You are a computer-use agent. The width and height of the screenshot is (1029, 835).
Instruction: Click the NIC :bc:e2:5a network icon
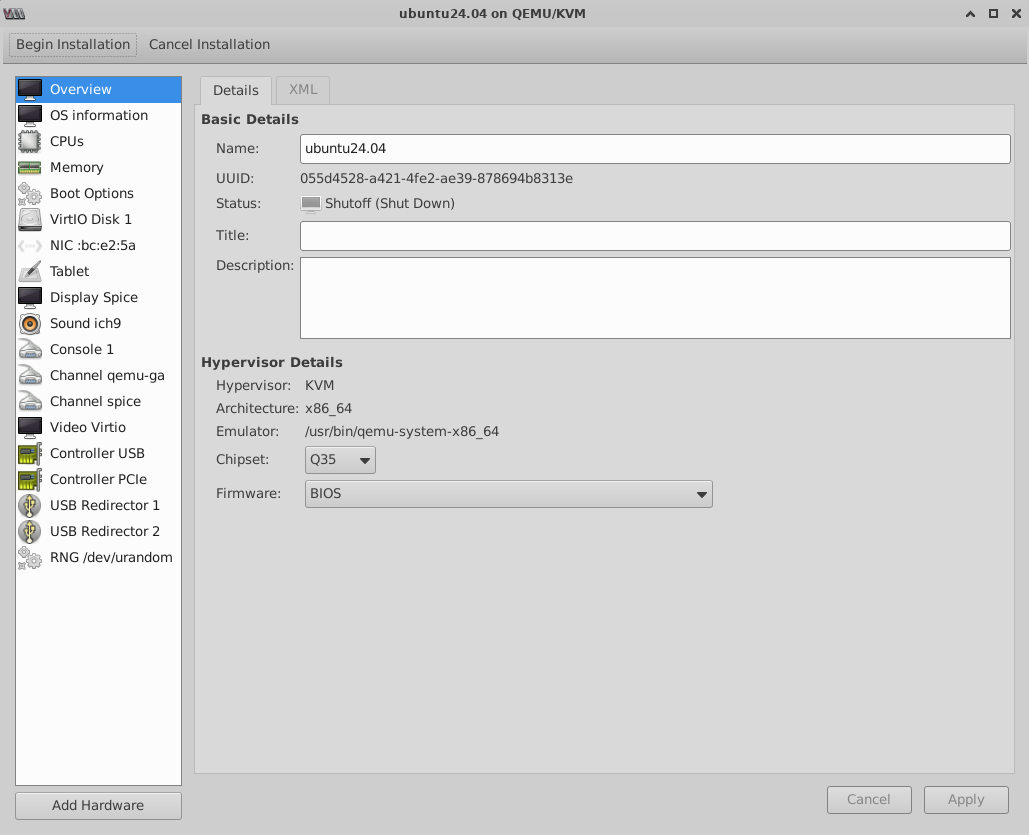[x=30, y=245]
